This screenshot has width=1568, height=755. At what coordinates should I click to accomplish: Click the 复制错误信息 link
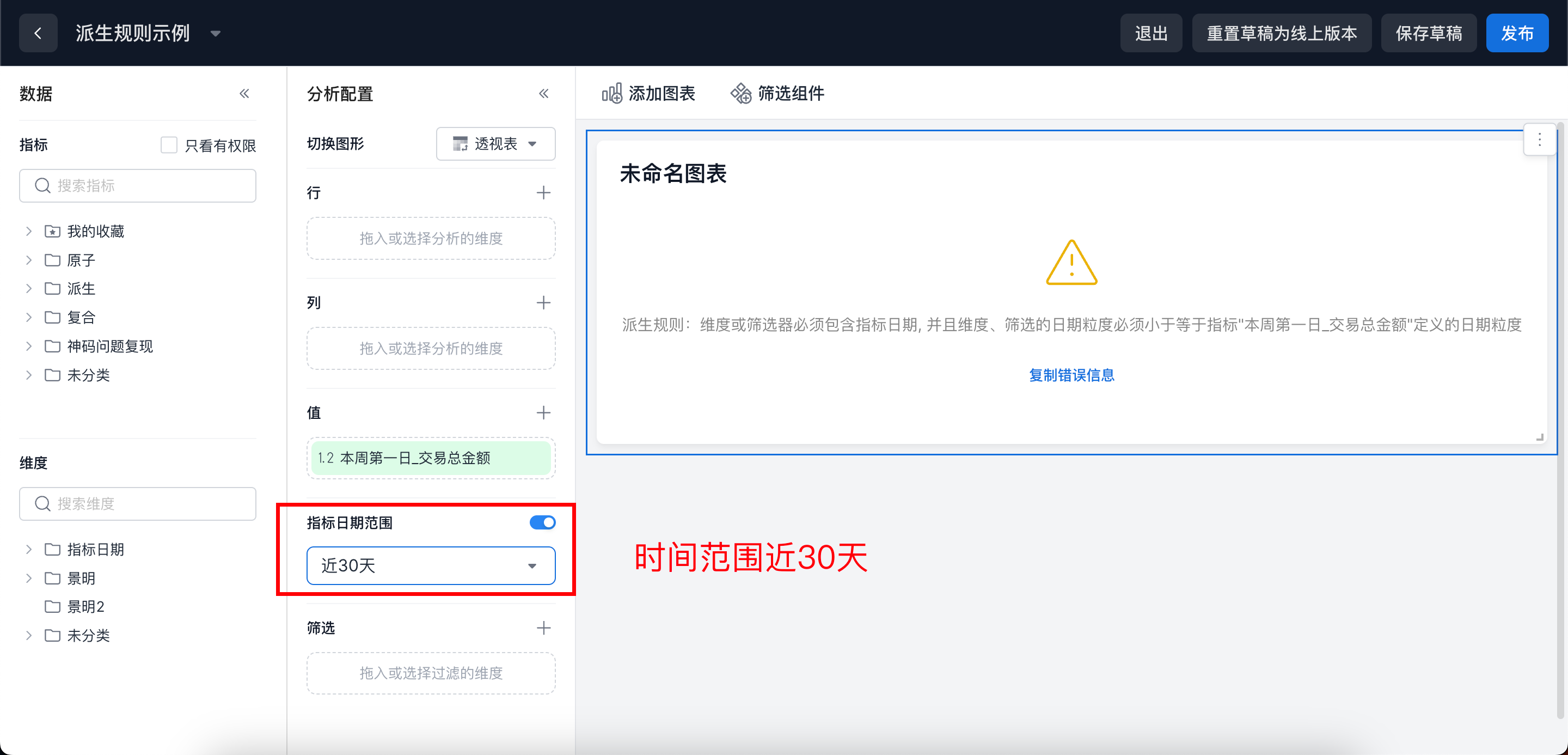(x=1071, y=375)
